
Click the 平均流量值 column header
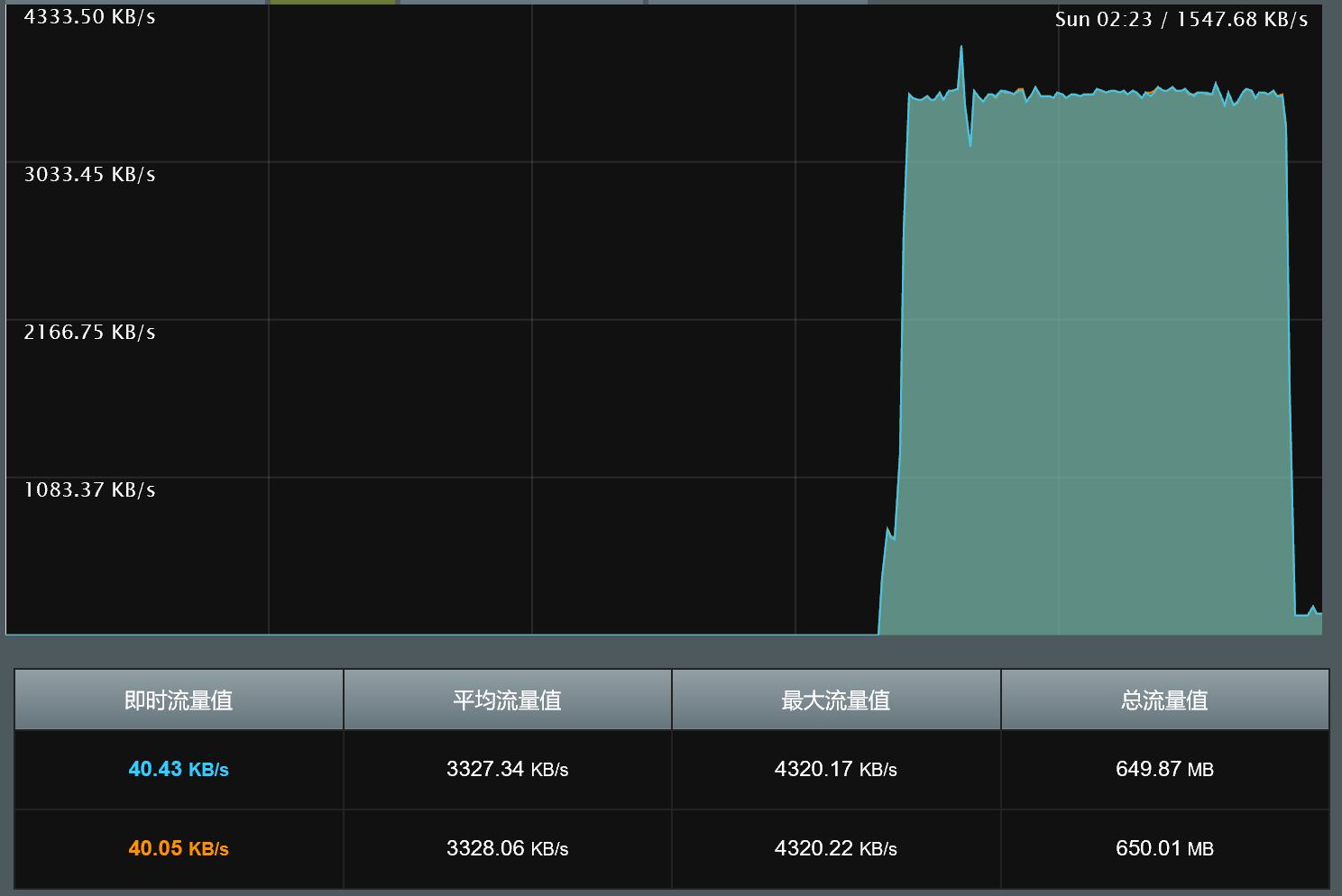coord(507,699)
